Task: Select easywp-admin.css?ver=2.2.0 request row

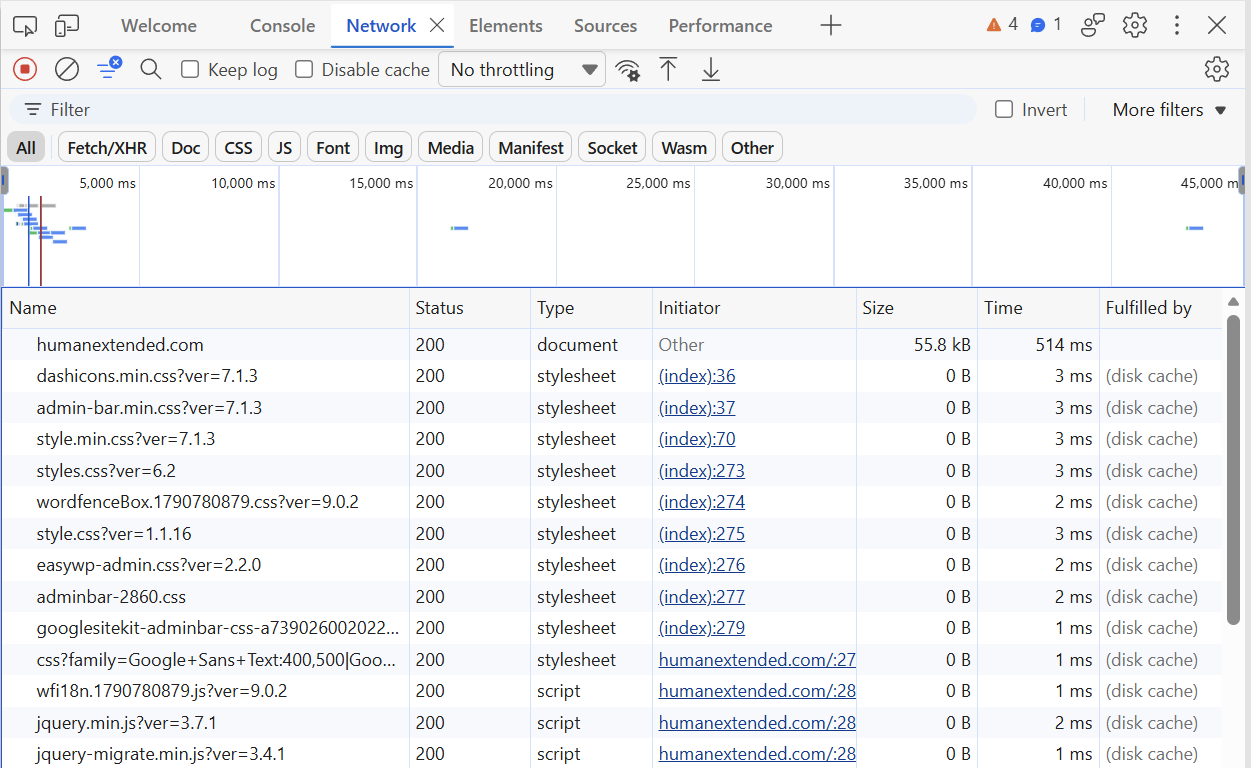Action: click(x=612, y=565)
